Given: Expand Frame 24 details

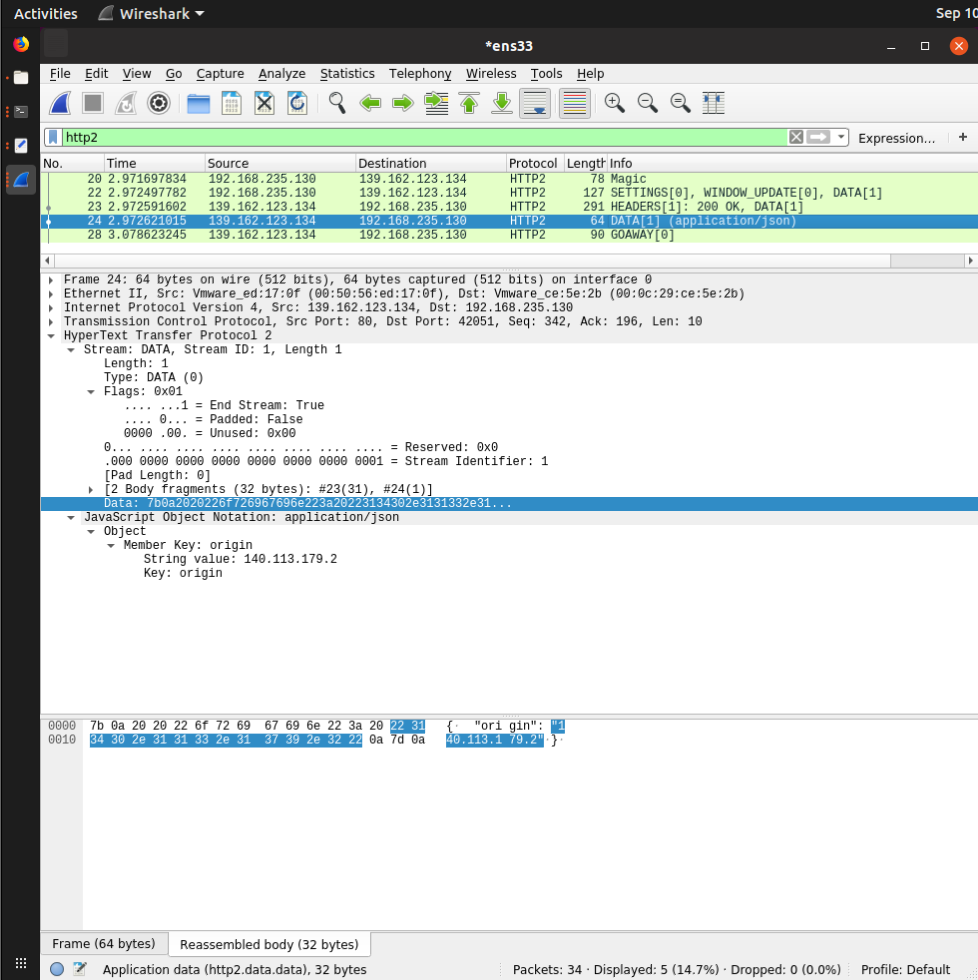Looking at the screenshot, I should click(51, 280).
